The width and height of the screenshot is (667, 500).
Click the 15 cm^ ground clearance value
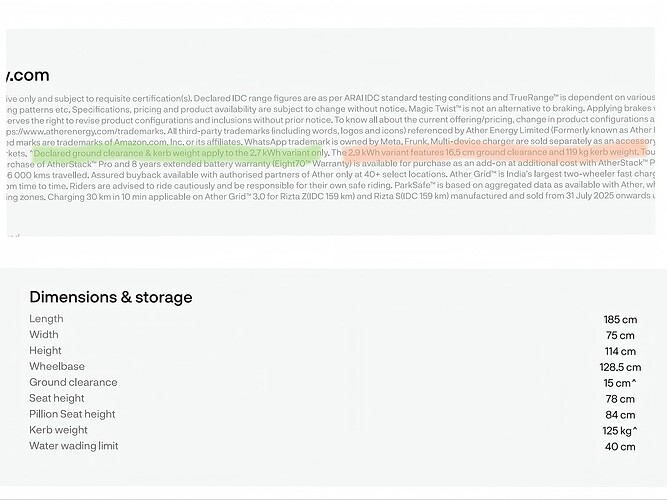(x=620, y=383)
